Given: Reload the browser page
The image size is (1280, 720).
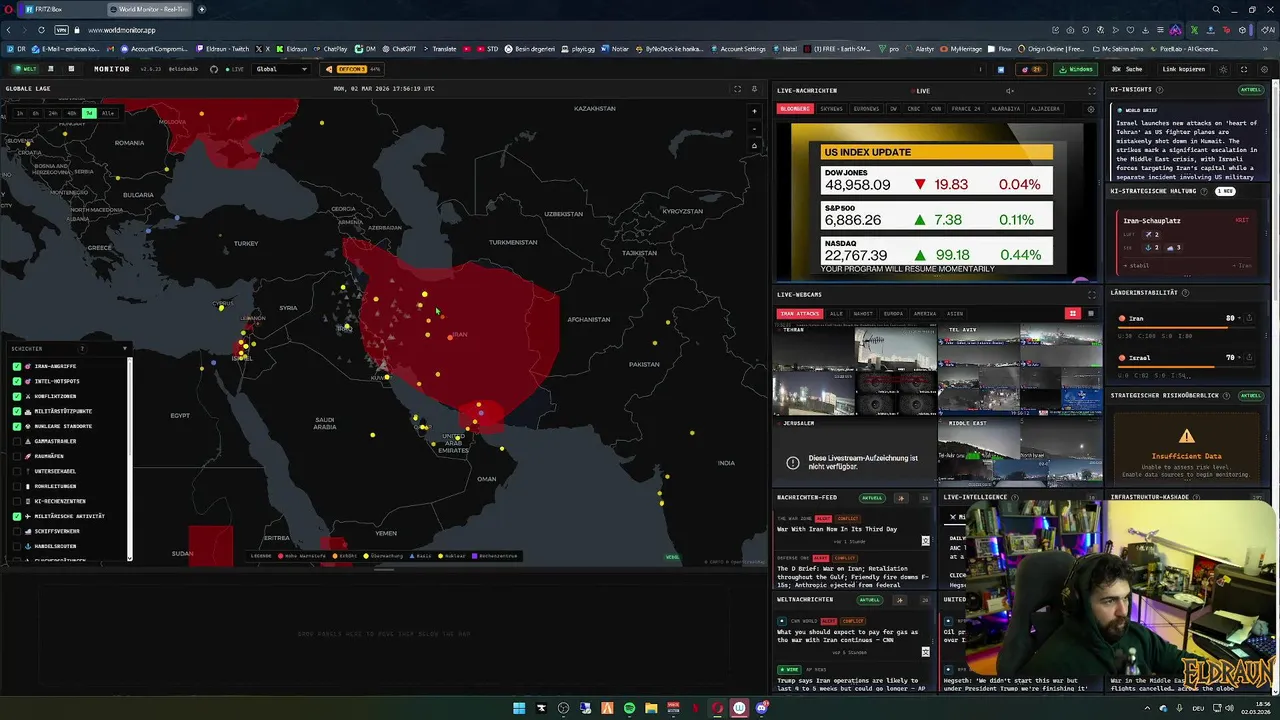Looking at the screenshot, I should pyautogui.click(x=41, y=30).
